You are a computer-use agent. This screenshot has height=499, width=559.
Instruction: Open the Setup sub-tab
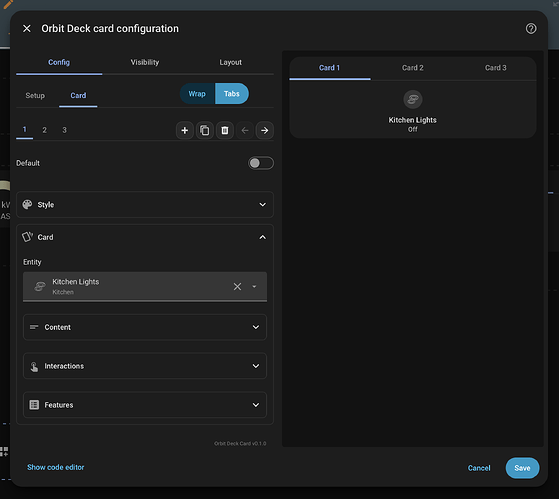(x=35, y=96)
